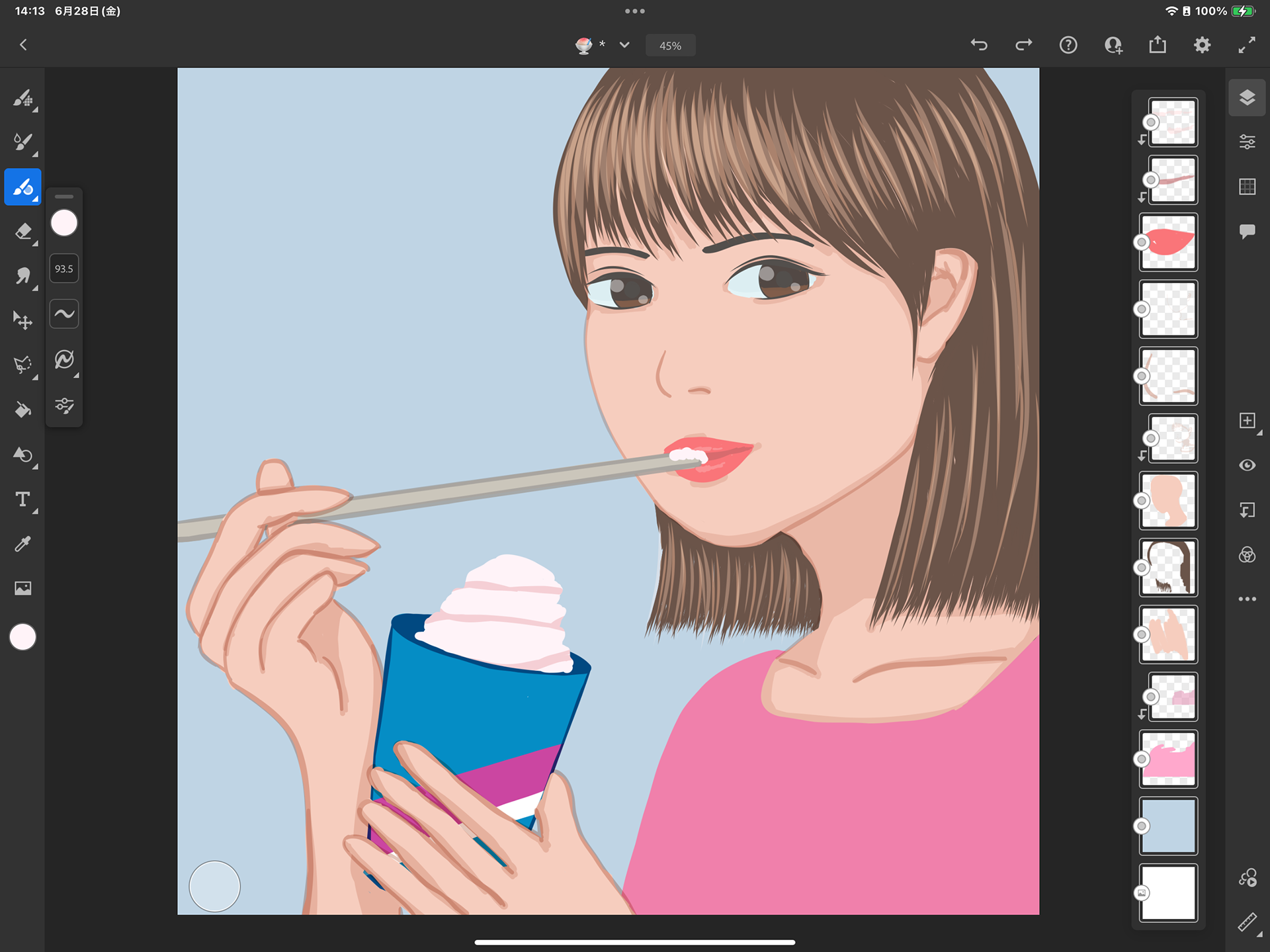Viewport: 1270px width, 952px height.
Task: Open the main color chip
Action: [23, 636]
